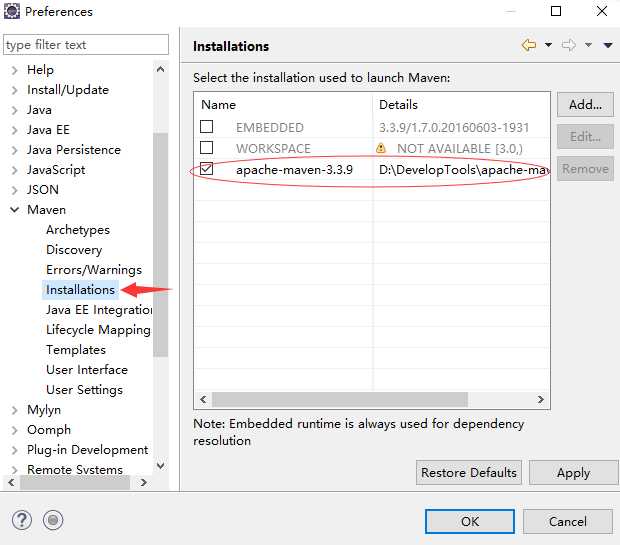Open the preferences view menu triangle
This screenshot has height=545, width=620.
[x=608, y=45]
